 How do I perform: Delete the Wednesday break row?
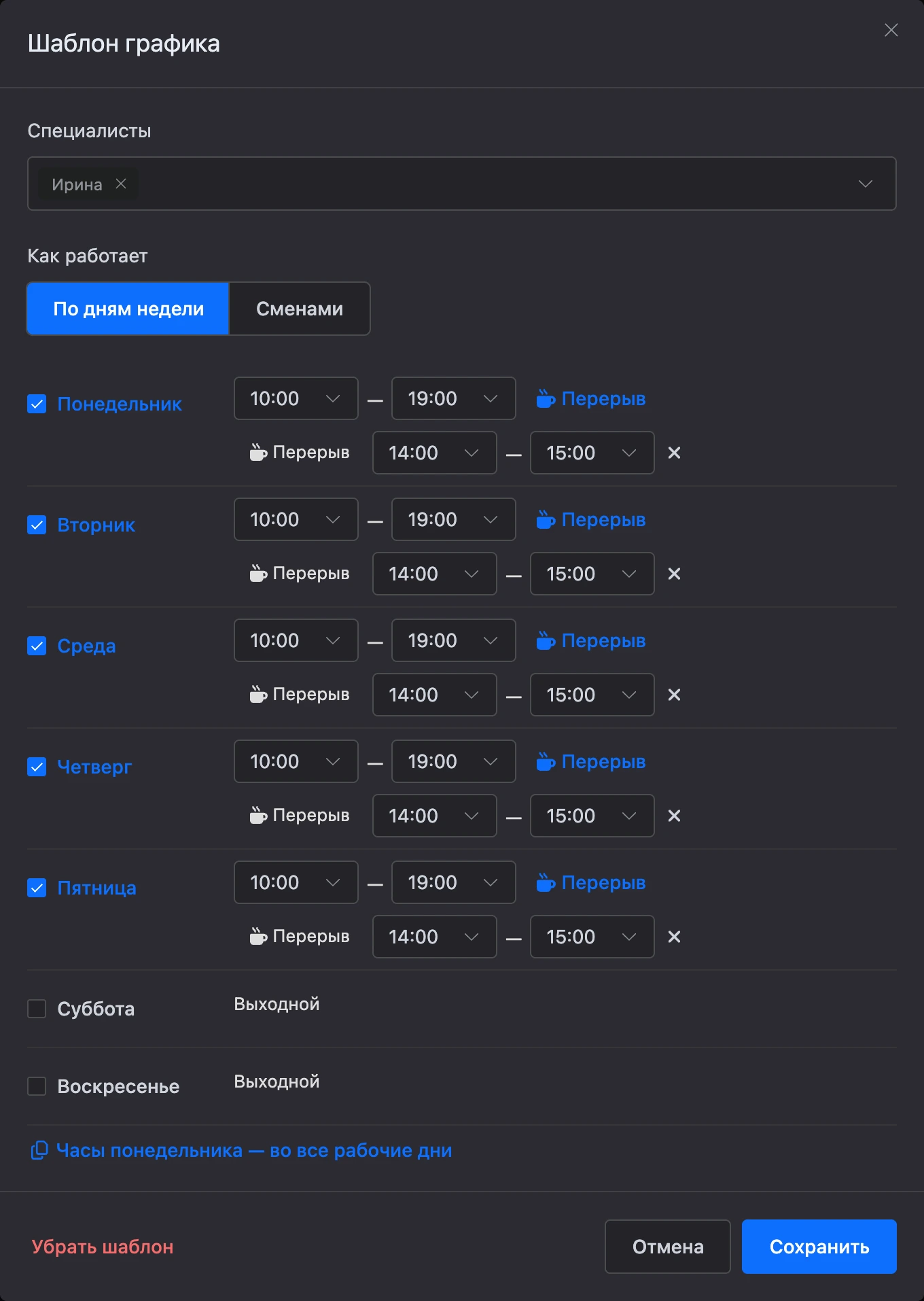(674, 695)
